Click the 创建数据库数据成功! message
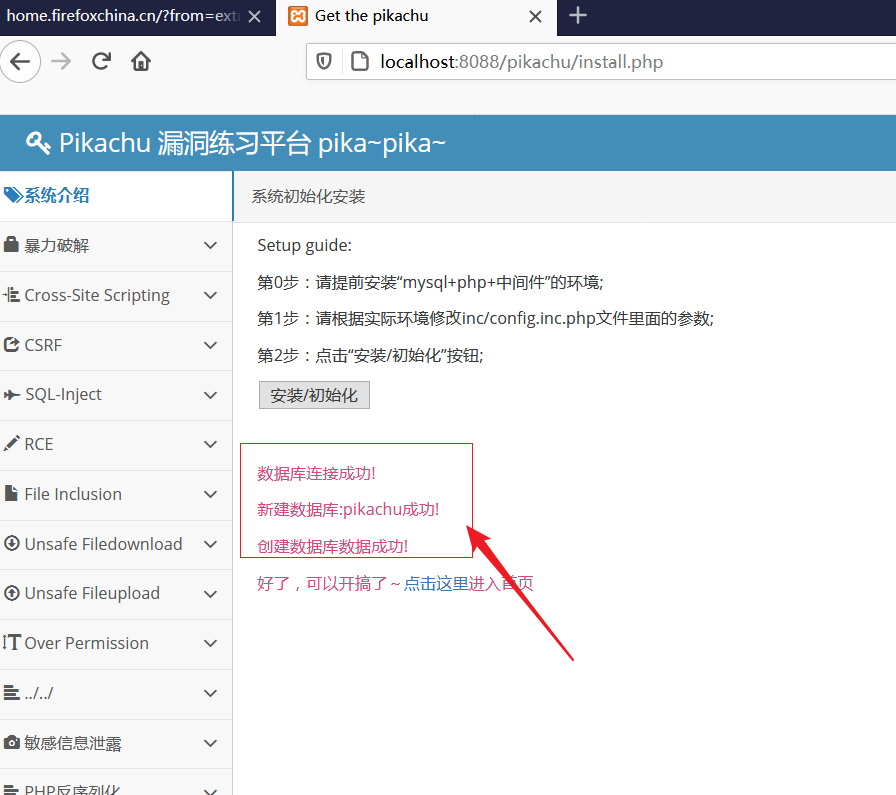Screen dimensions: 896x795 click(x=333, y=546)
